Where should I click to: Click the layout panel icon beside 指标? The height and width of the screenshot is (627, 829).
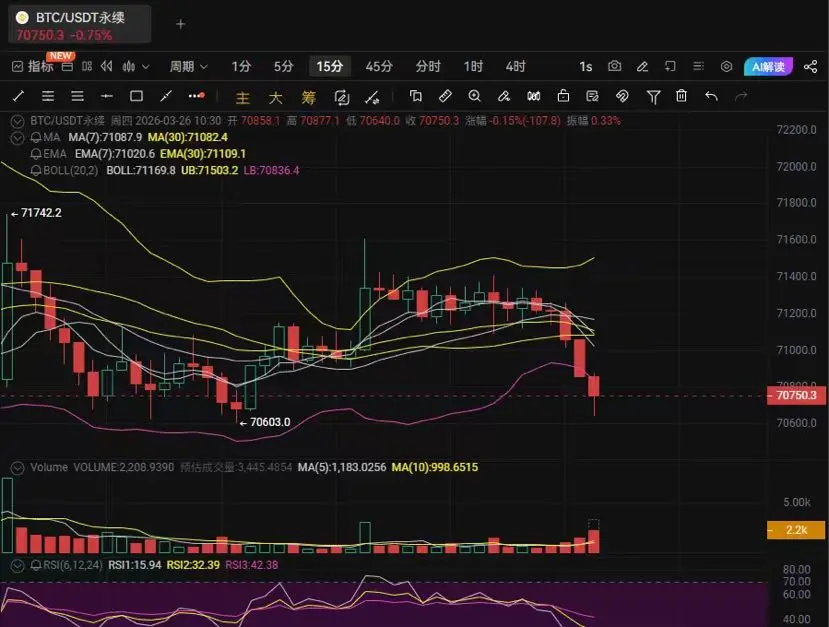67,67
